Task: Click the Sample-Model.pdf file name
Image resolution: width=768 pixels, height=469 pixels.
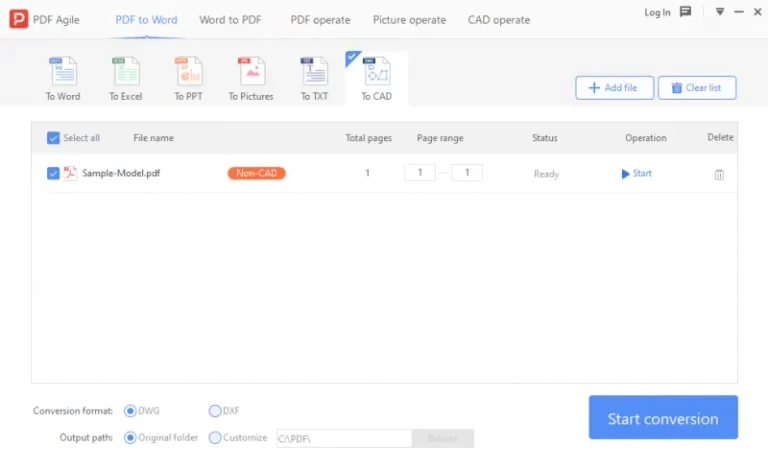Action: tap(121, 173)
